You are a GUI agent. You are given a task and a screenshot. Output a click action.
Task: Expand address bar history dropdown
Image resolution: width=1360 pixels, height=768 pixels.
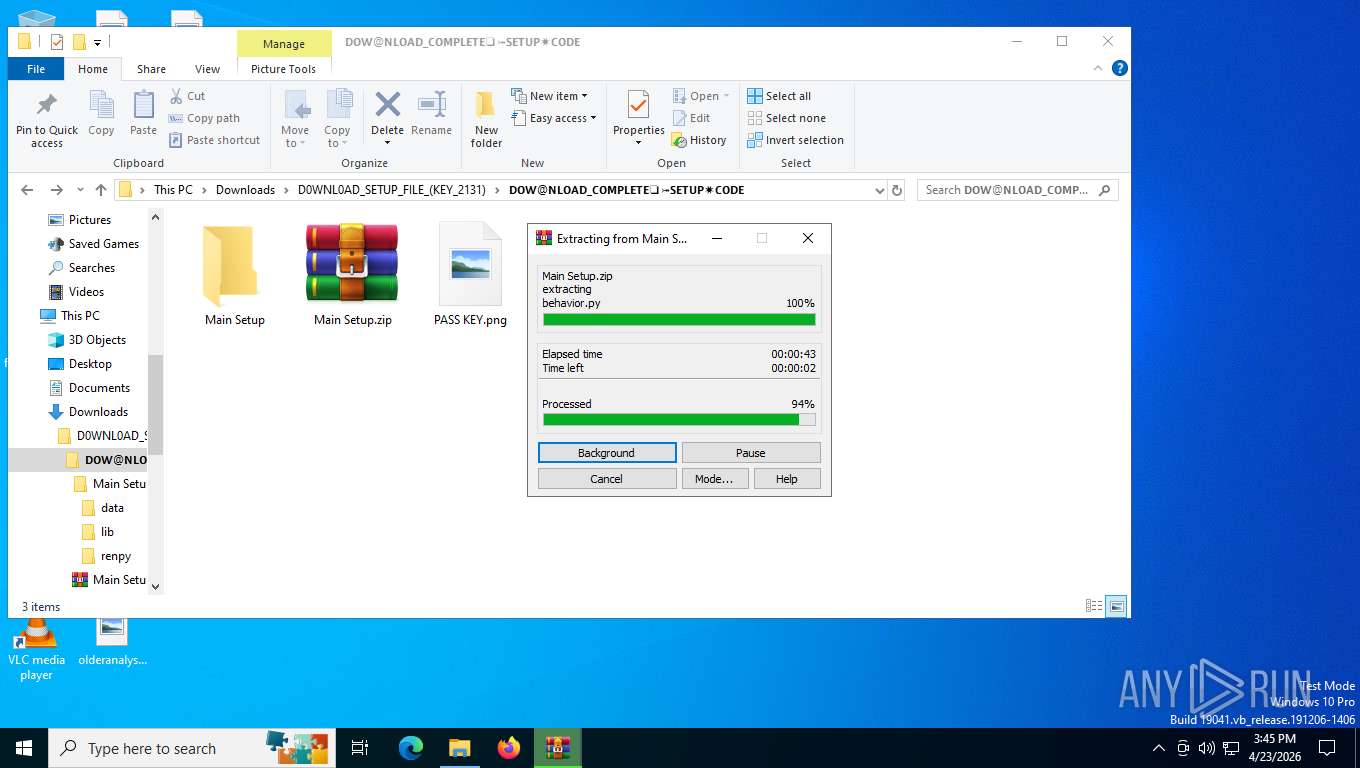click(880, 190)
